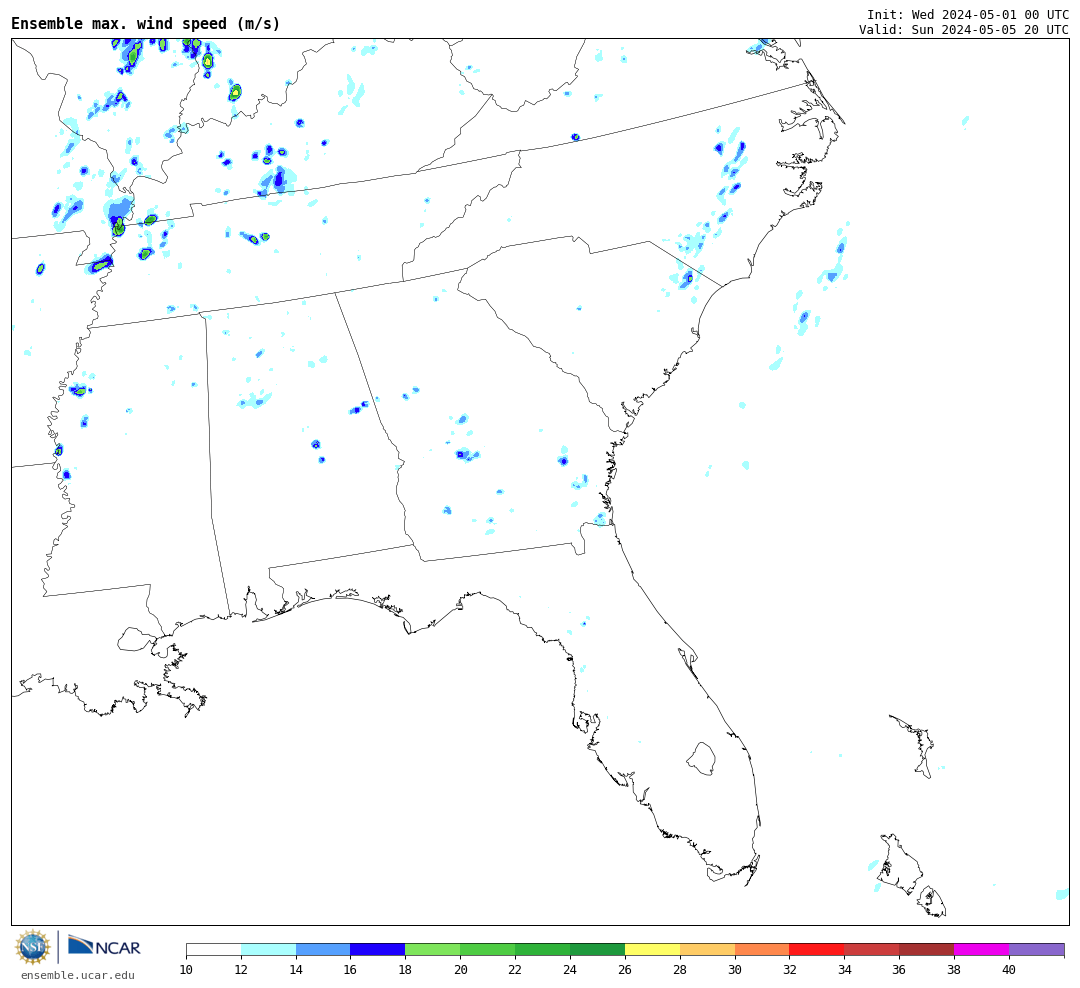Pick the dark green 24-26 colorbar segment
Screen dimensions: 1080x988
coord(597,950)
